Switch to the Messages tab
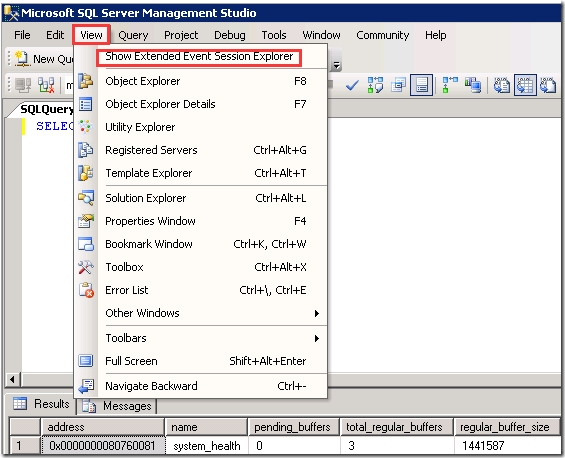 tap(117, 406)
